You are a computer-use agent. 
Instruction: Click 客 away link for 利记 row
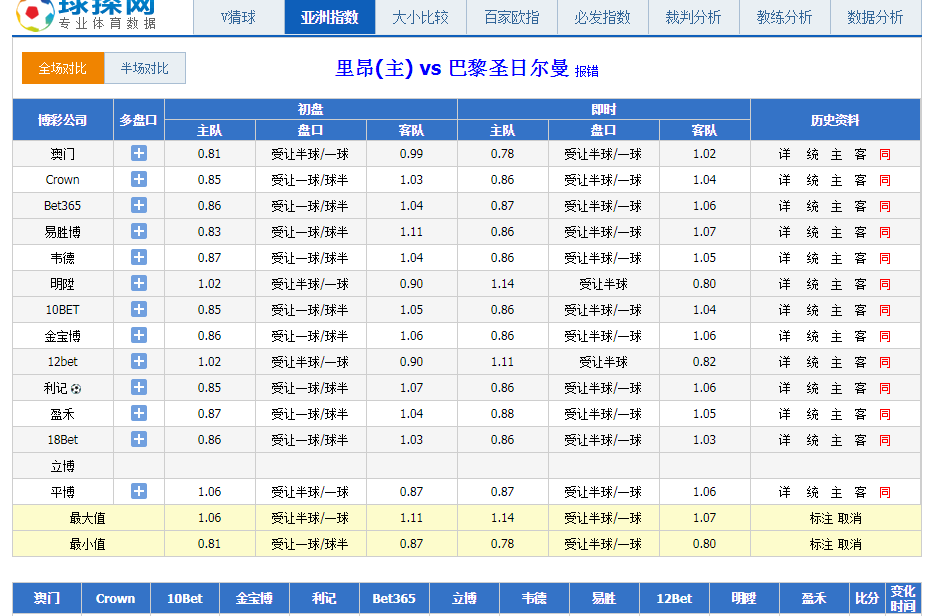[x=860, y=388]
